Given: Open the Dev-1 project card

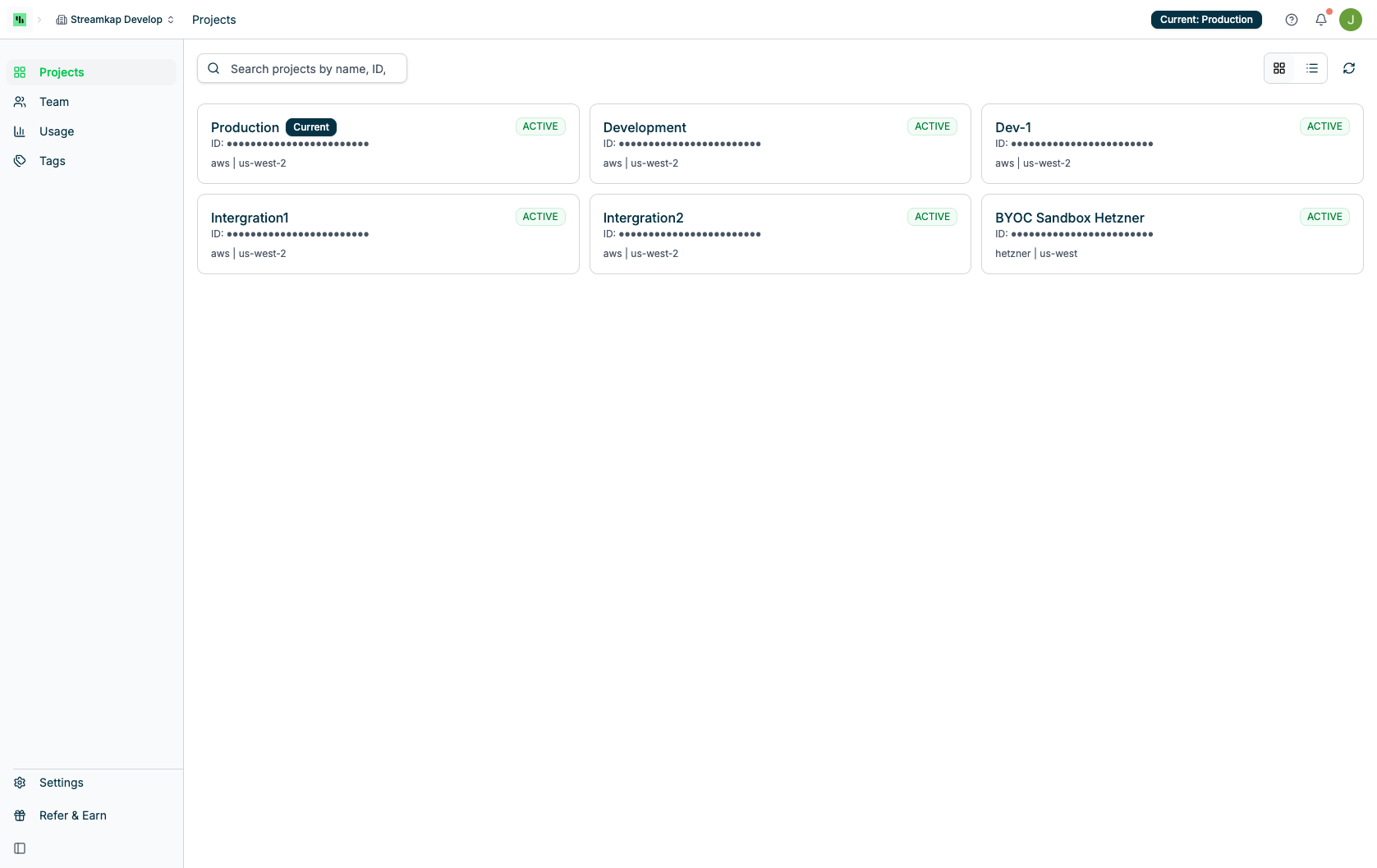Looking at the screenshot, I should pyautogui.click(x=1172, y=144).
